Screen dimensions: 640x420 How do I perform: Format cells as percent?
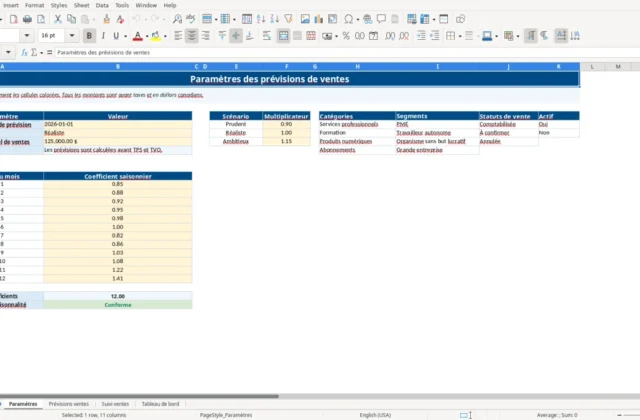coord(346,36)
